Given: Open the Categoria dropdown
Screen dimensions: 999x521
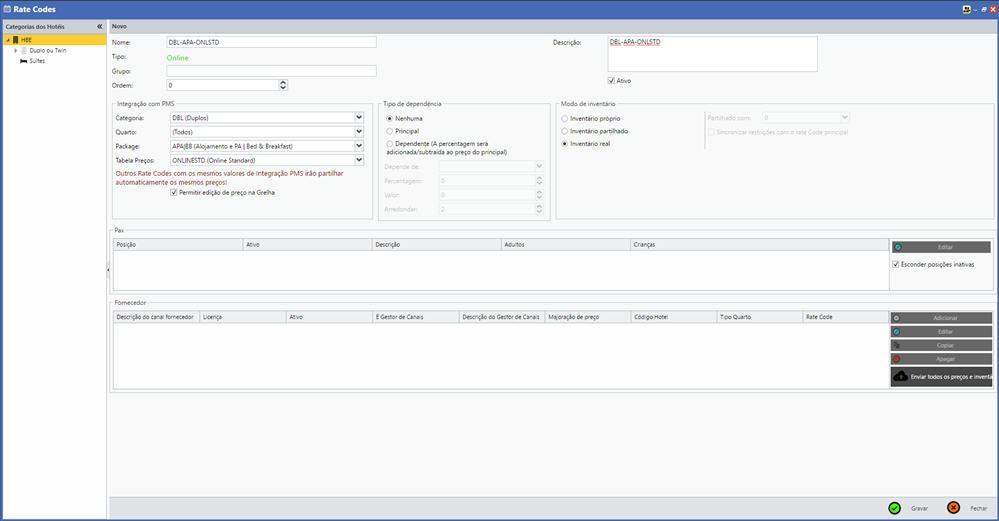Looking at the screenshot, I should click(359, 118).
